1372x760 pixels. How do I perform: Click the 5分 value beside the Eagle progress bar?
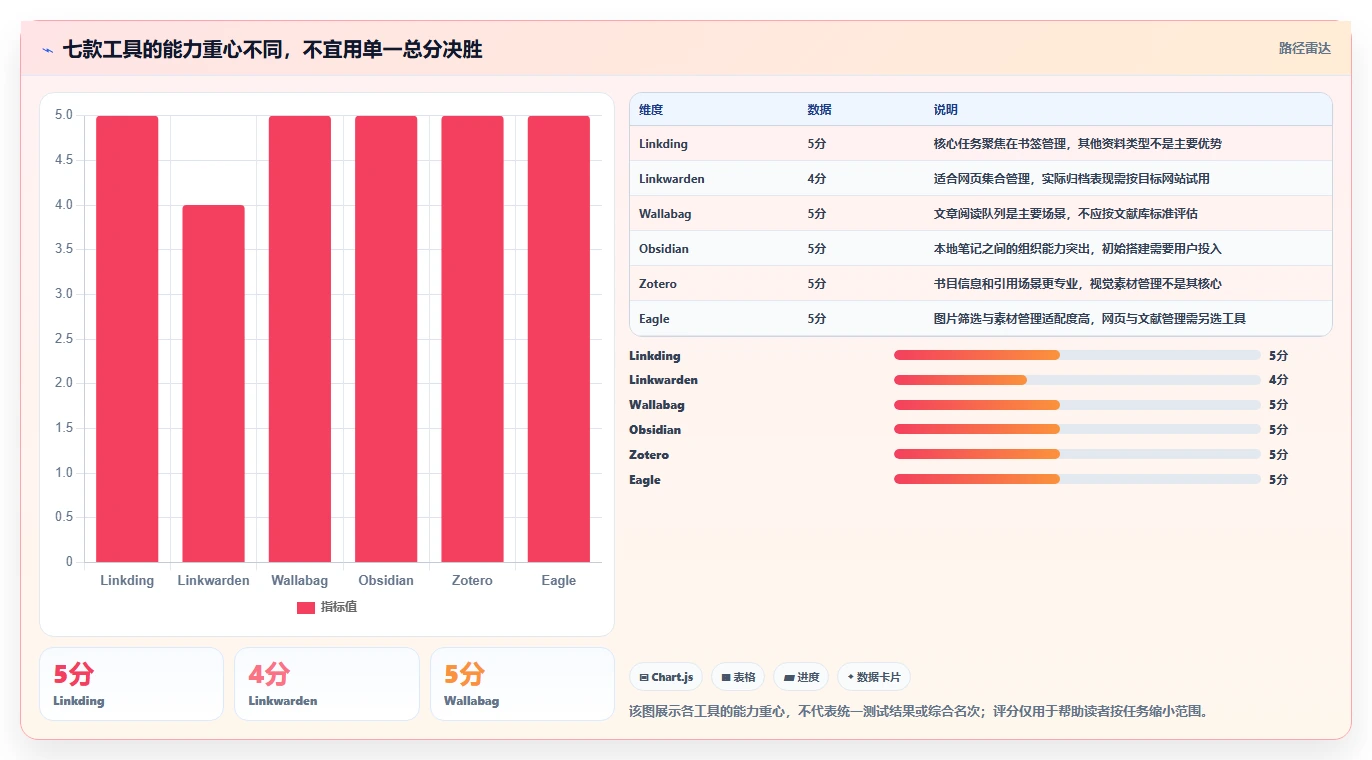[x=1279, y=480]
